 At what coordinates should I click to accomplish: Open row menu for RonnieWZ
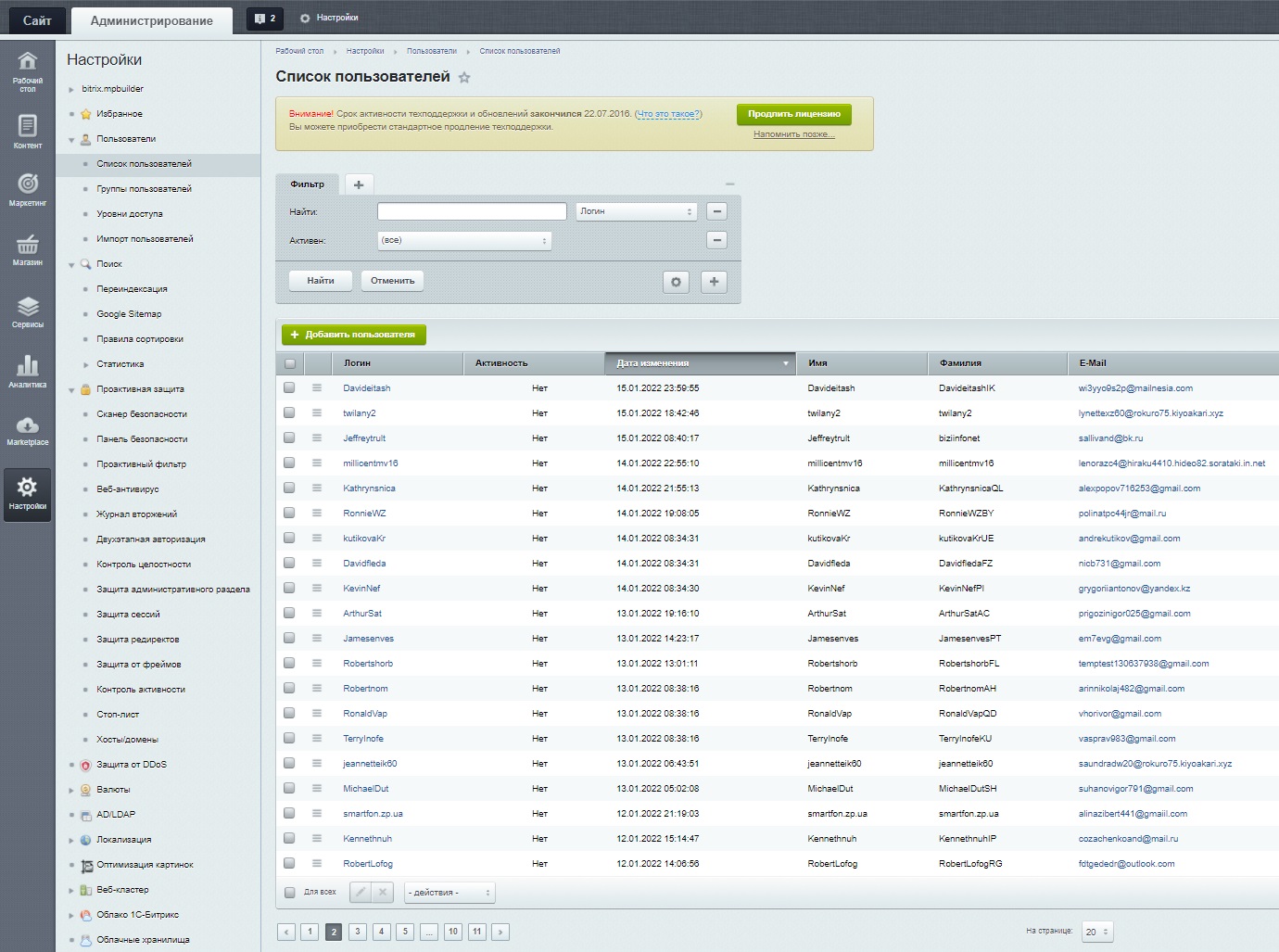[x=317, y=513]
